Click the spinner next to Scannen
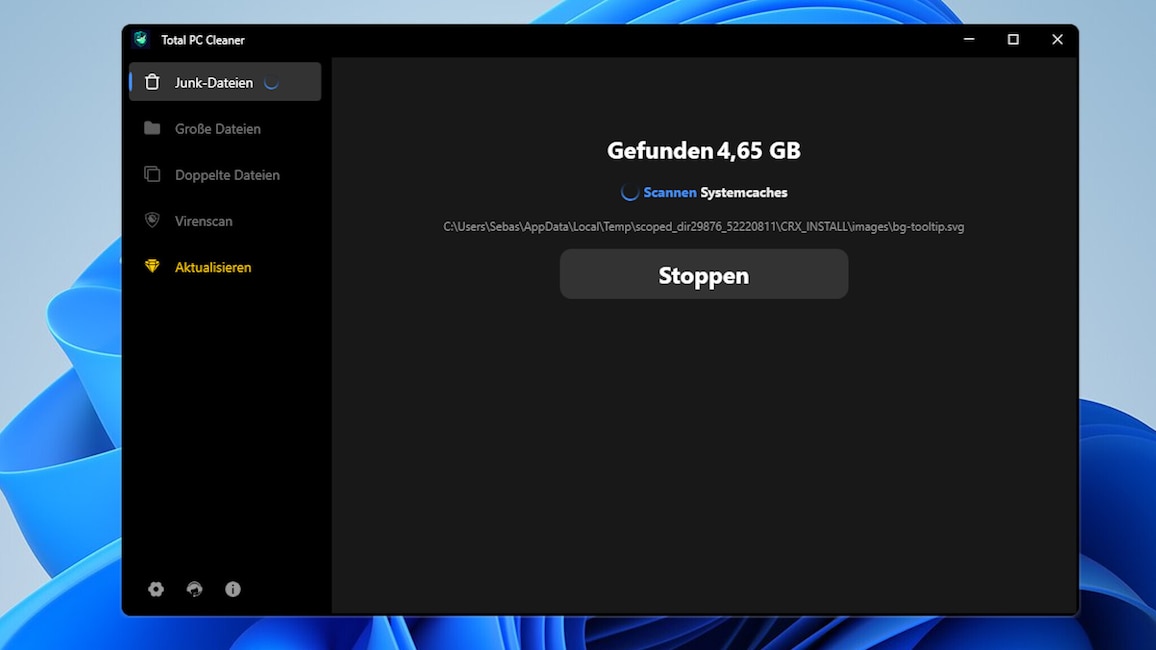The image size is (1156, 650). point(630,192)
